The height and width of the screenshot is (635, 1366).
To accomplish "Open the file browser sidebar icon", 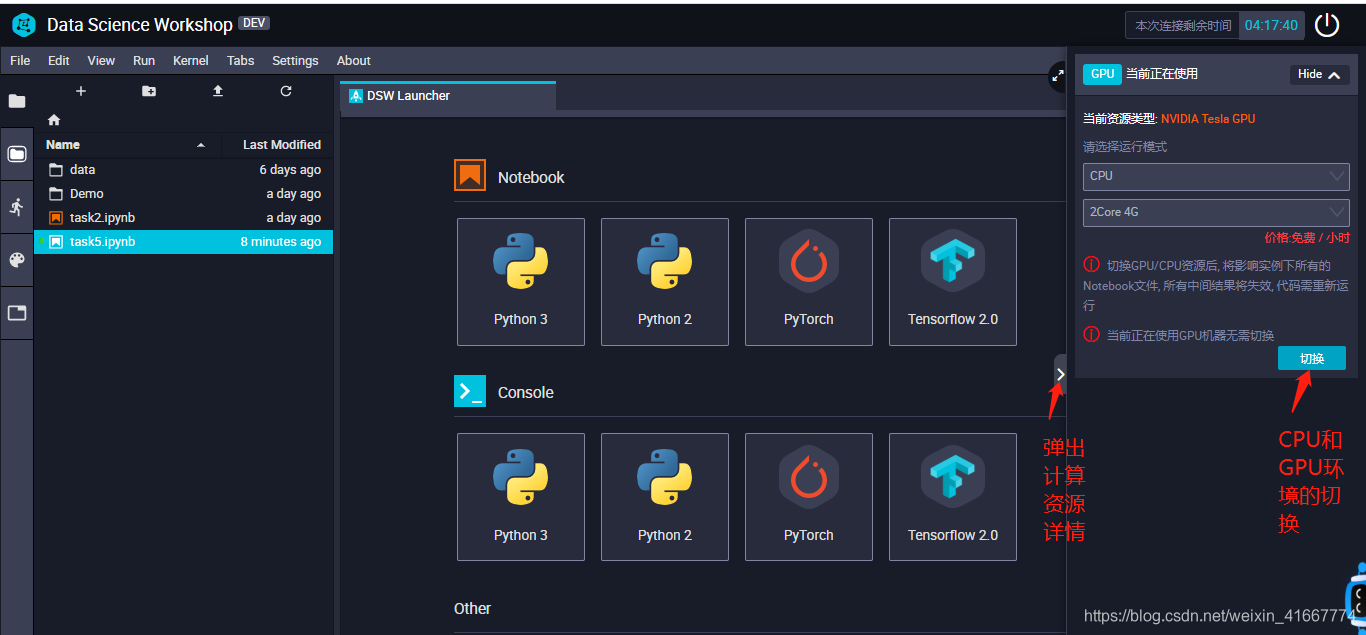I will [17, 154].
